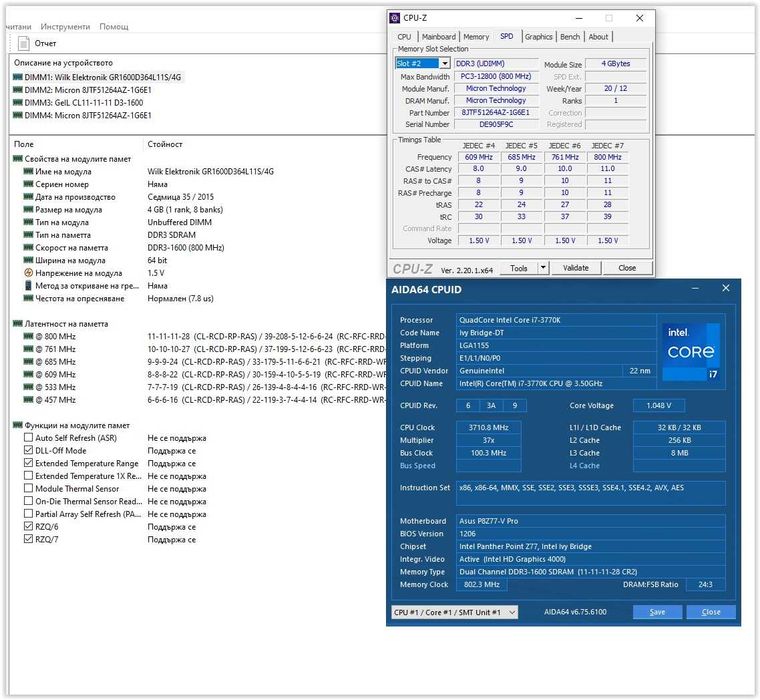Screen dimensions: 760x700
Task: Click the CPU-Z title bar app icon
Action: click(x=395, y=18)
